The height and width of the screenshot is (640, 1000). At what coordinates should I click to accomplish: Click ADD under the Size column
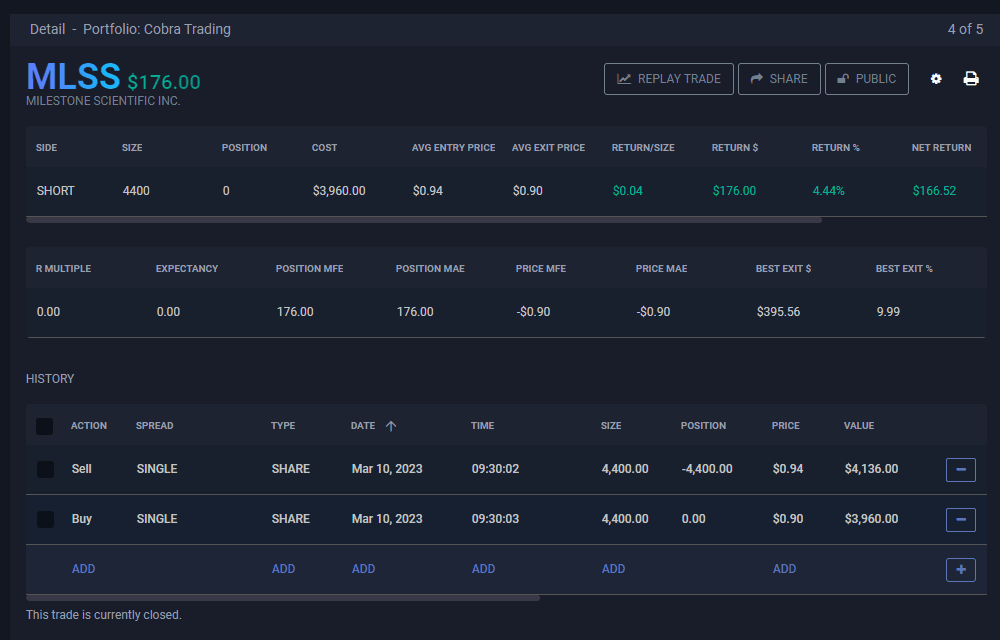[613, 569]
